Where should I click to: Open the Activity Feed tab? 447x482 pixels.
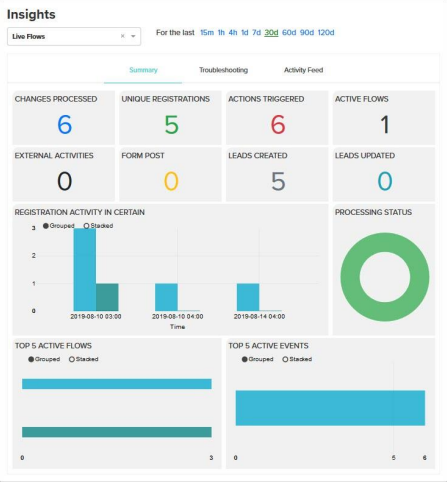303,70
